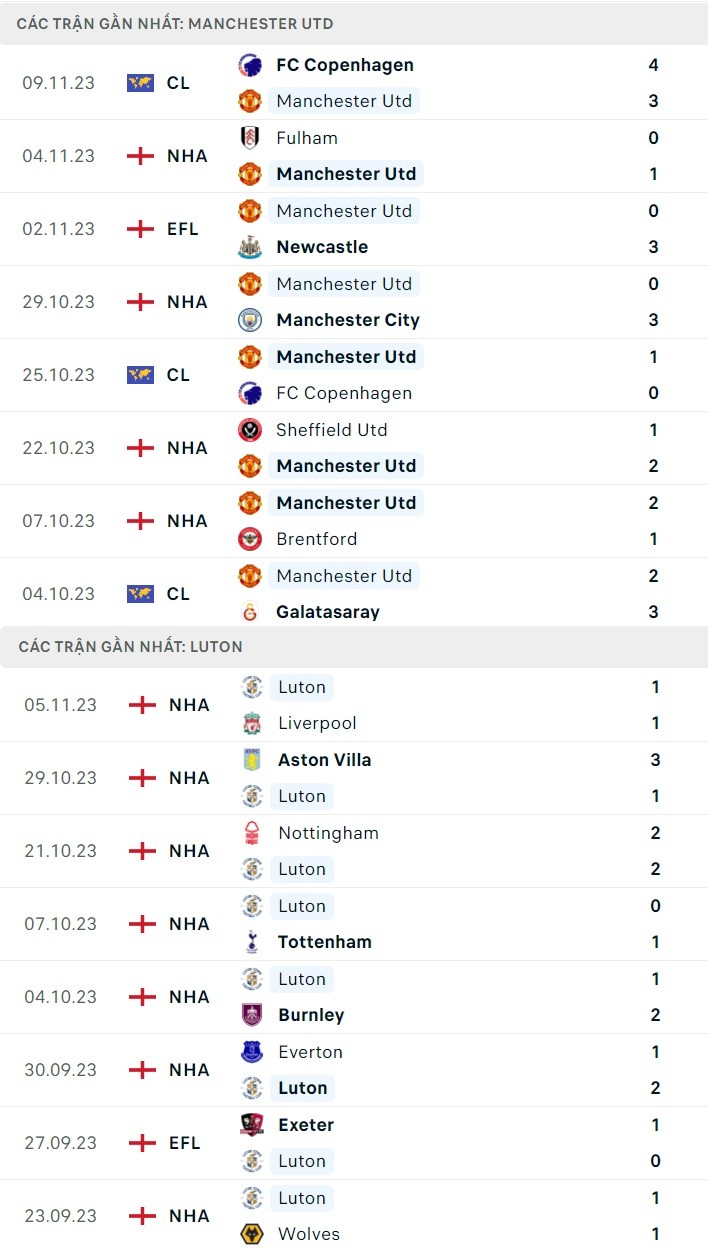Click the FC Copenhagen crest in the 09.11.23 match
Image resolution: width=708 pixels, height=1248 pixels.
[x=250, y=65]
